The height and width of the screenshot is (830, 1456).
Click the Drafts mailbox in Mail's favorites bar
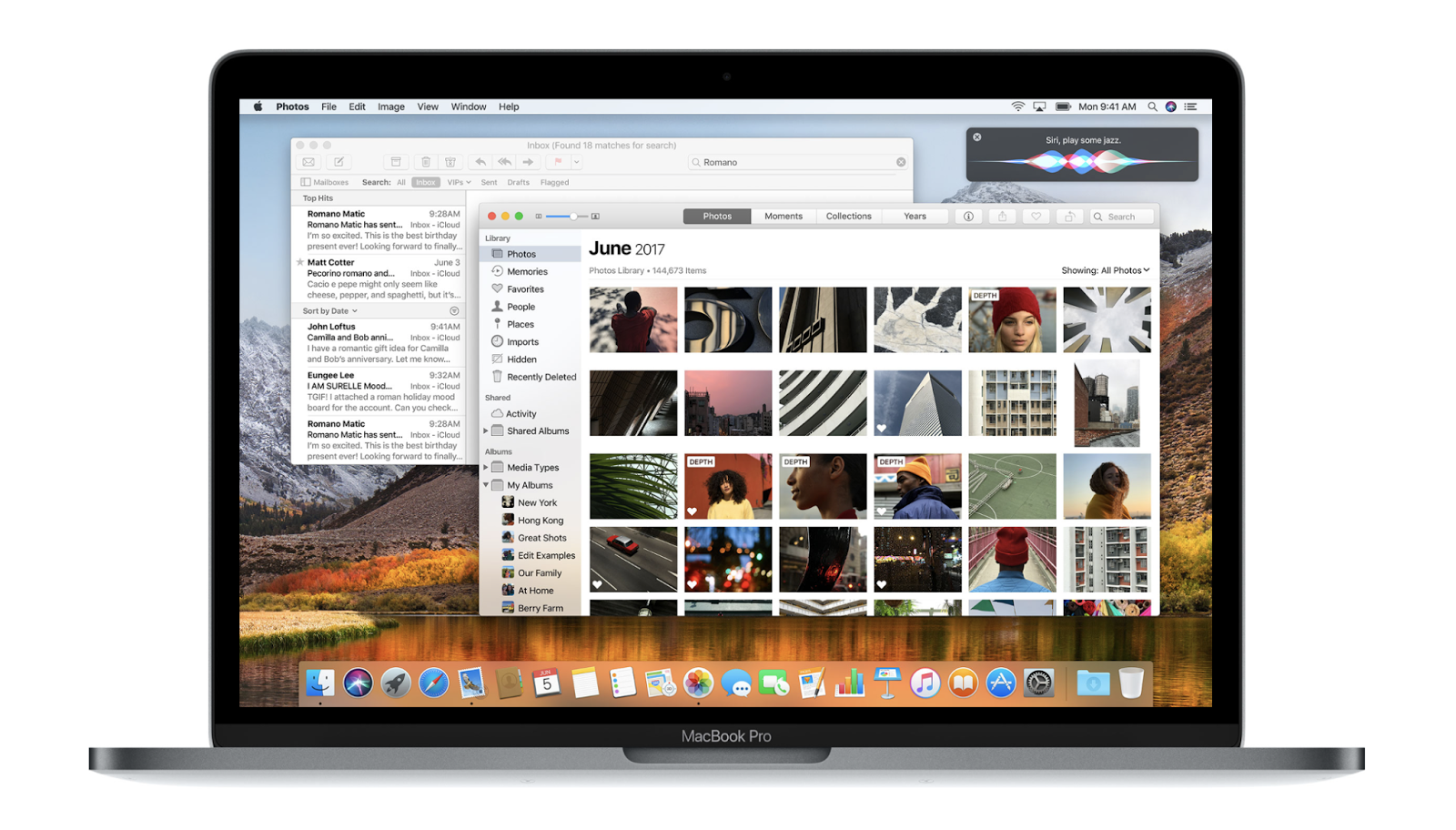coord(519,182)
